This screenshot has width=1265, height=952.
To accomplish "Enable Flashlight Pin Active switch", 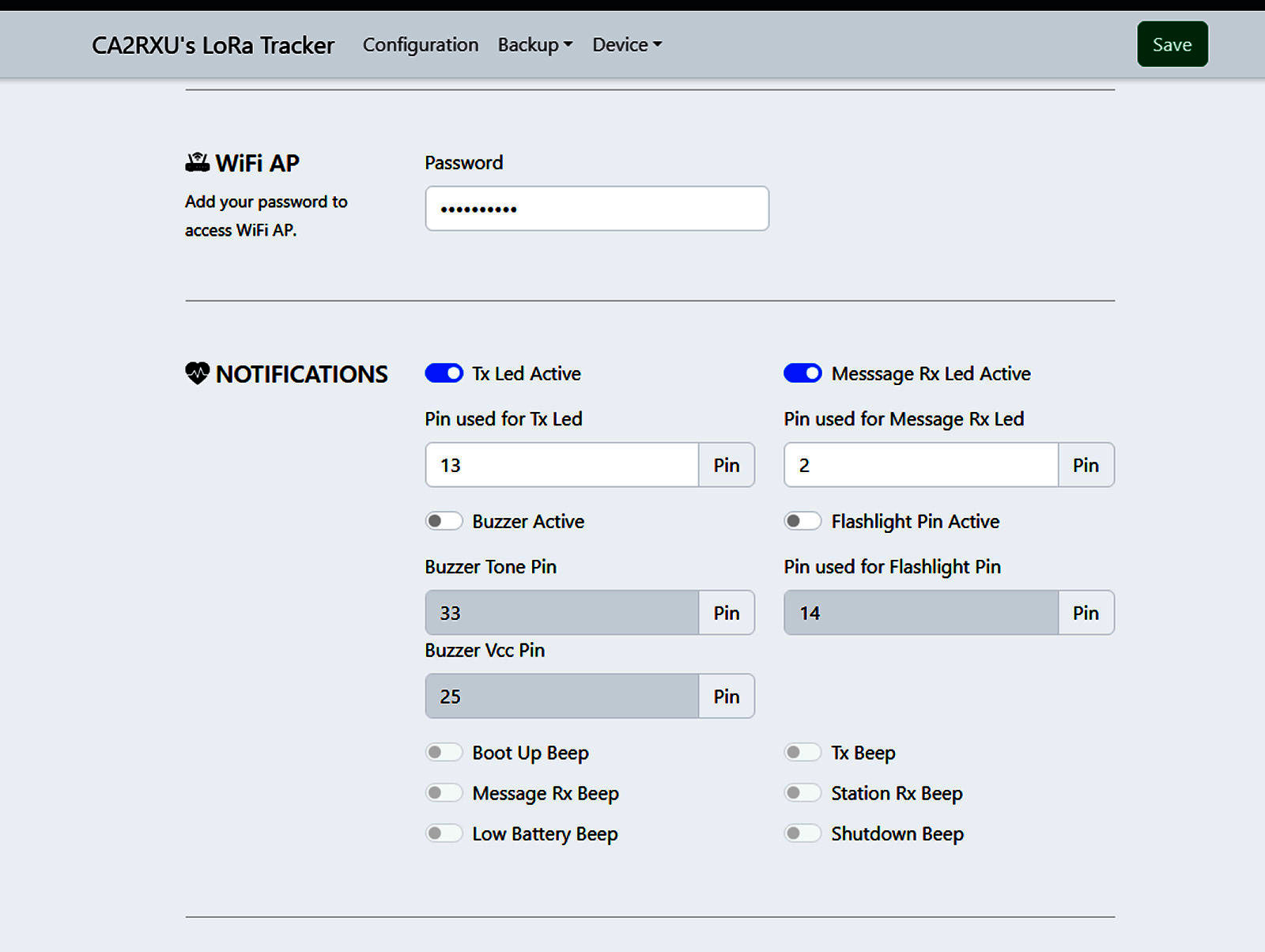I will [802, 521].
